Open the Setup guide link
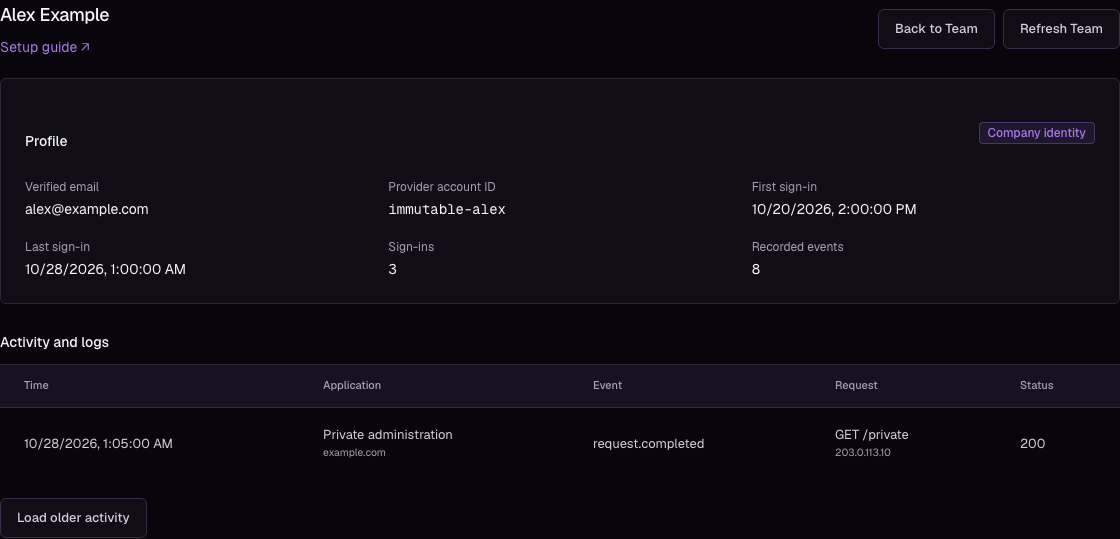This screenshot has width=1120, height=539. (x=45, y=47)
